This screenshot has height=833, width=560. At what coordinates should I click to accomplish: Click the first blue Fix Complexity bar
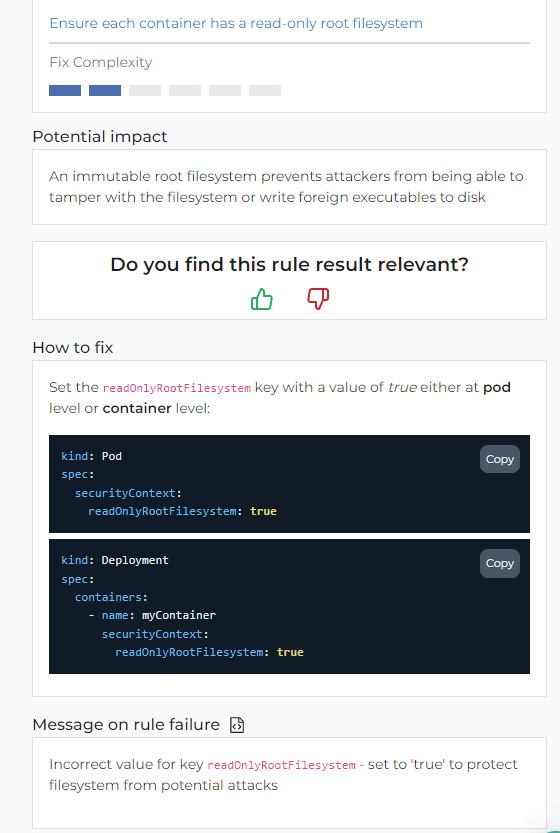click(65, 90)
